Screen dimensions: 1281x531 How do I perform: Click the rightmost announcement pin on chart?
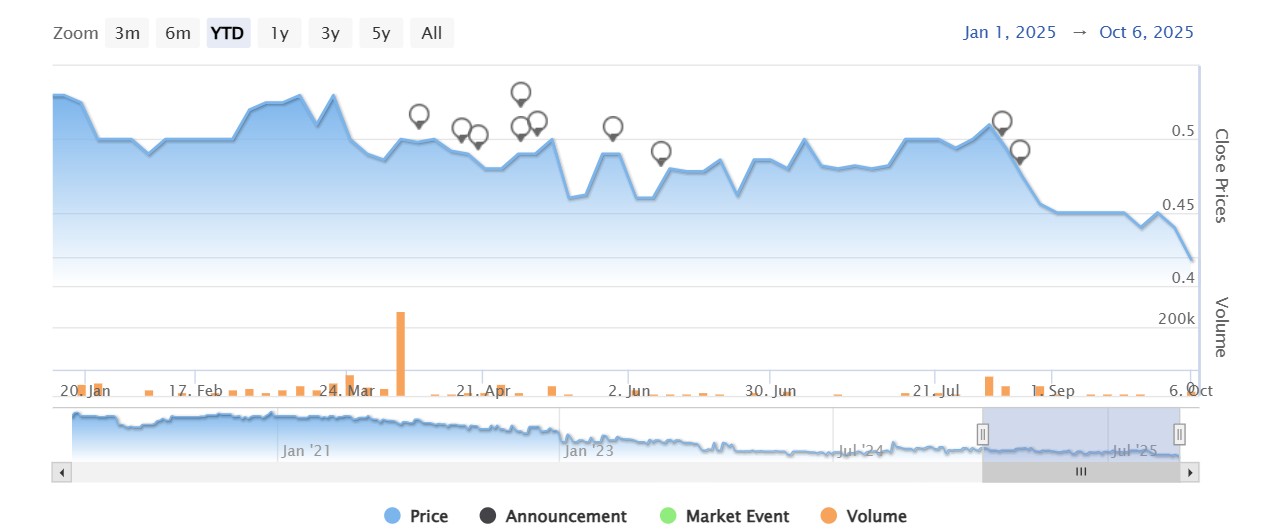coord(1020,151)
